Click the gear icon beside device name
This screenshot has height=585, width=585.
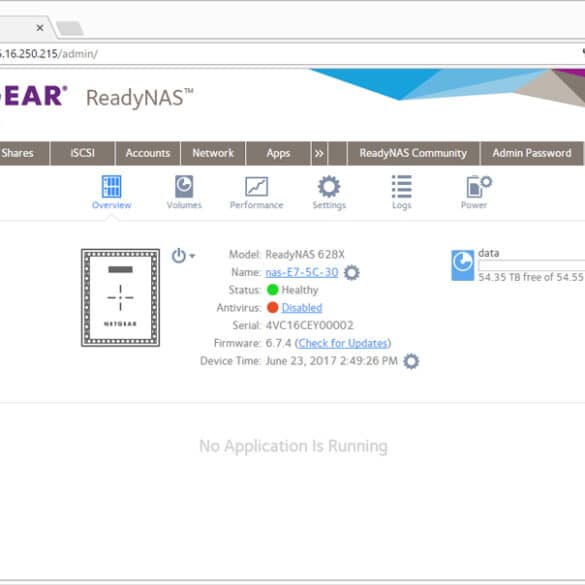point(351,272)
